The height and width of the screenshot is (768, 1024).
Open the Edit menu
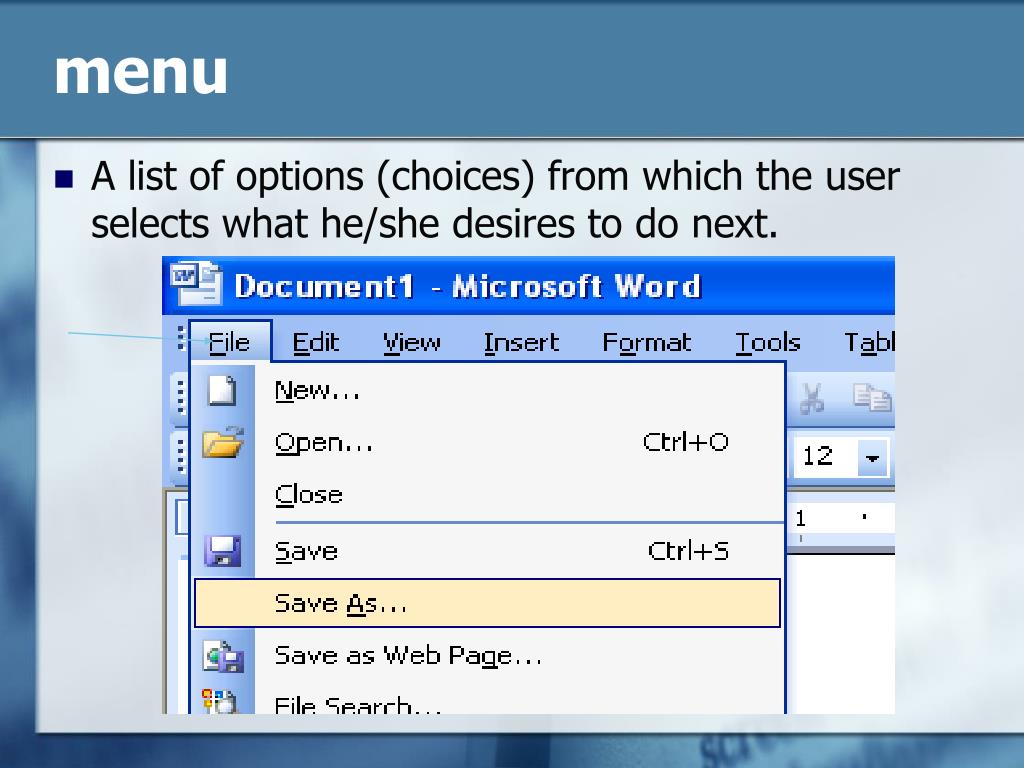pos(315,342)
